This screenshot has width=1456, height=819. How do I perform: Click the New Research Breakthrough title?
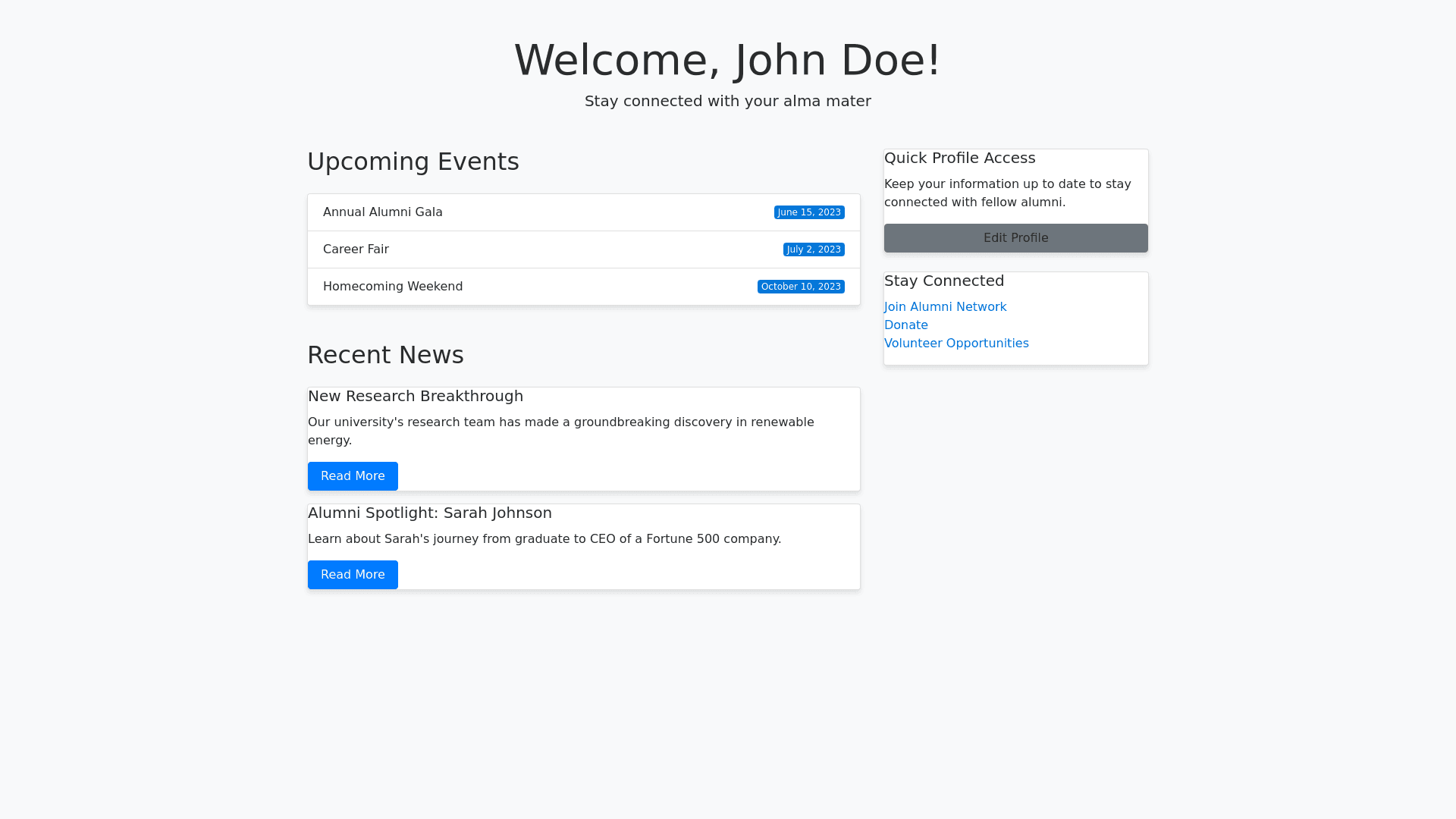[416, 397]
